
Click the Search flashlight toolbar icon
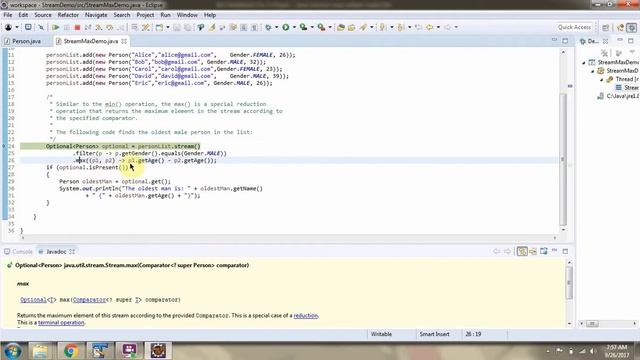coord(363,27)
